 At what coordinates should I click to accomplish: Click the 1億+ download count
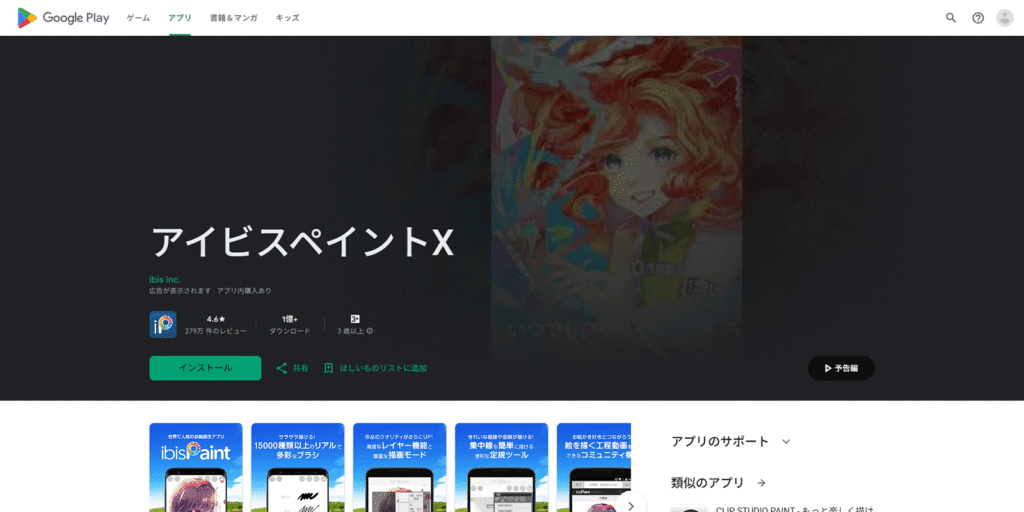[290, 319]
